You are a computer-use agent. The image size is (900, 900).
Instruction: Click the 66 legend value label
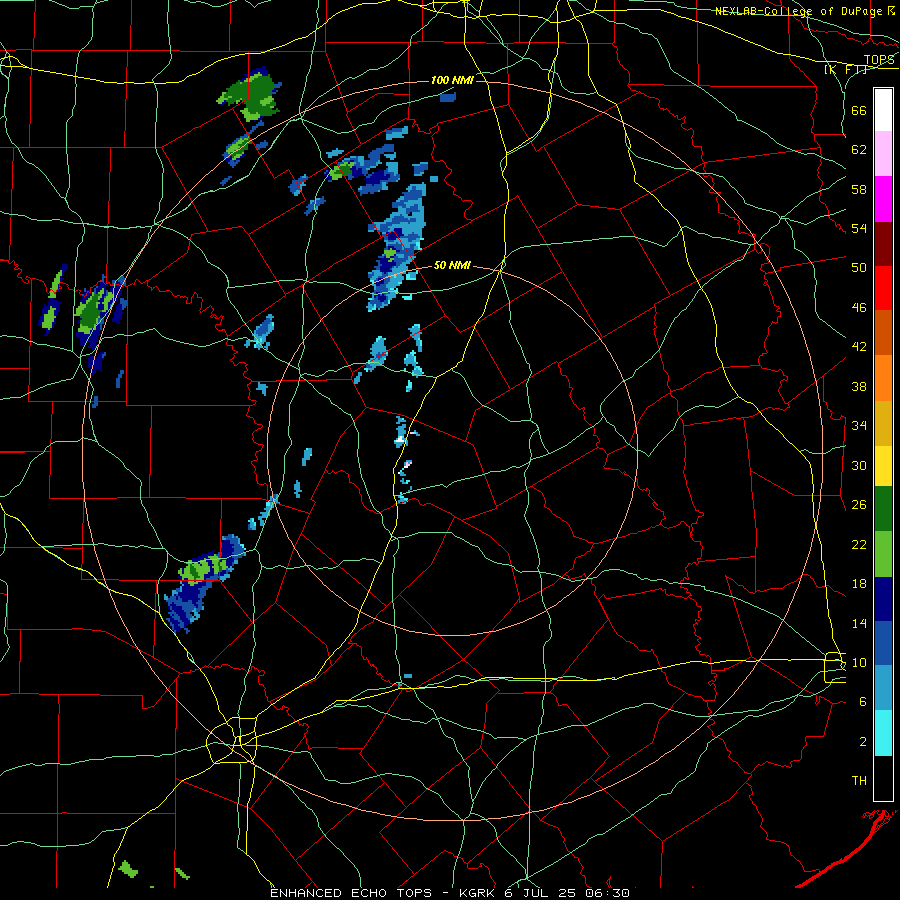[859, 110]
